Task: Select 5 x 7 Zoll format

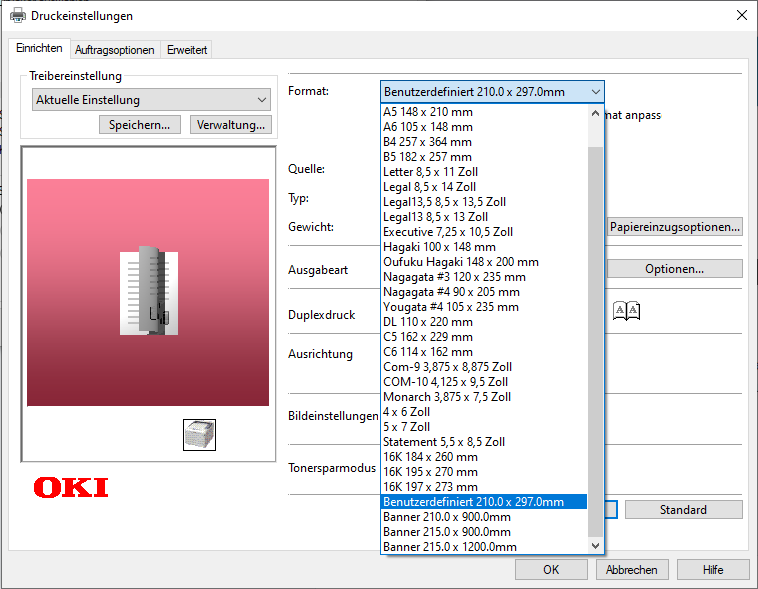Action: 484,427
